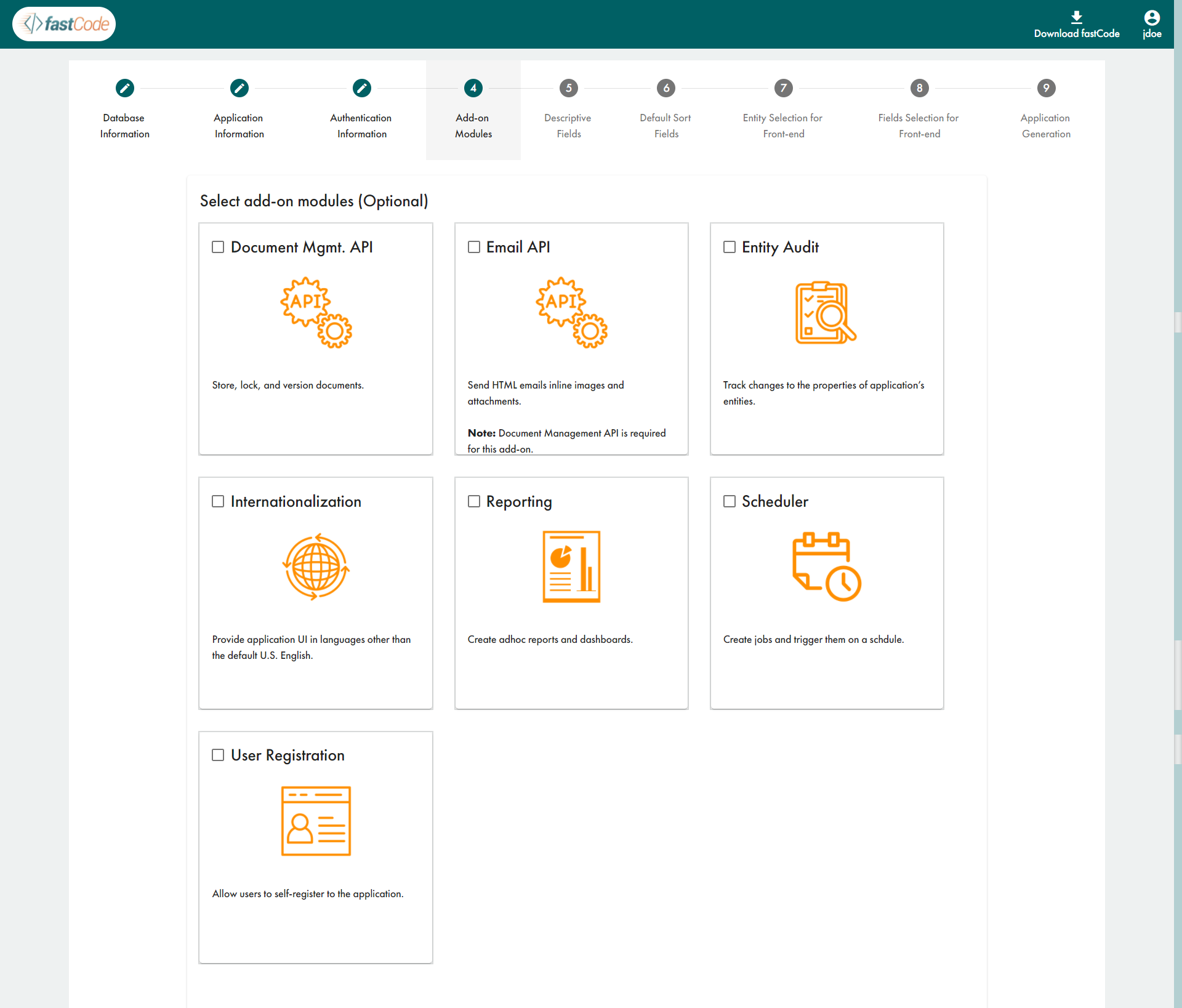Click the User Registration title
1182x1008 pixels.
pyautogui.click(x=287, y=756)
